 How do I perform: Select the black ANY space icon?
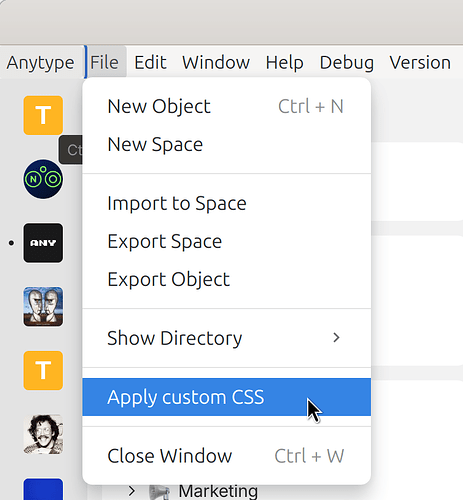(x=43, y=243)
